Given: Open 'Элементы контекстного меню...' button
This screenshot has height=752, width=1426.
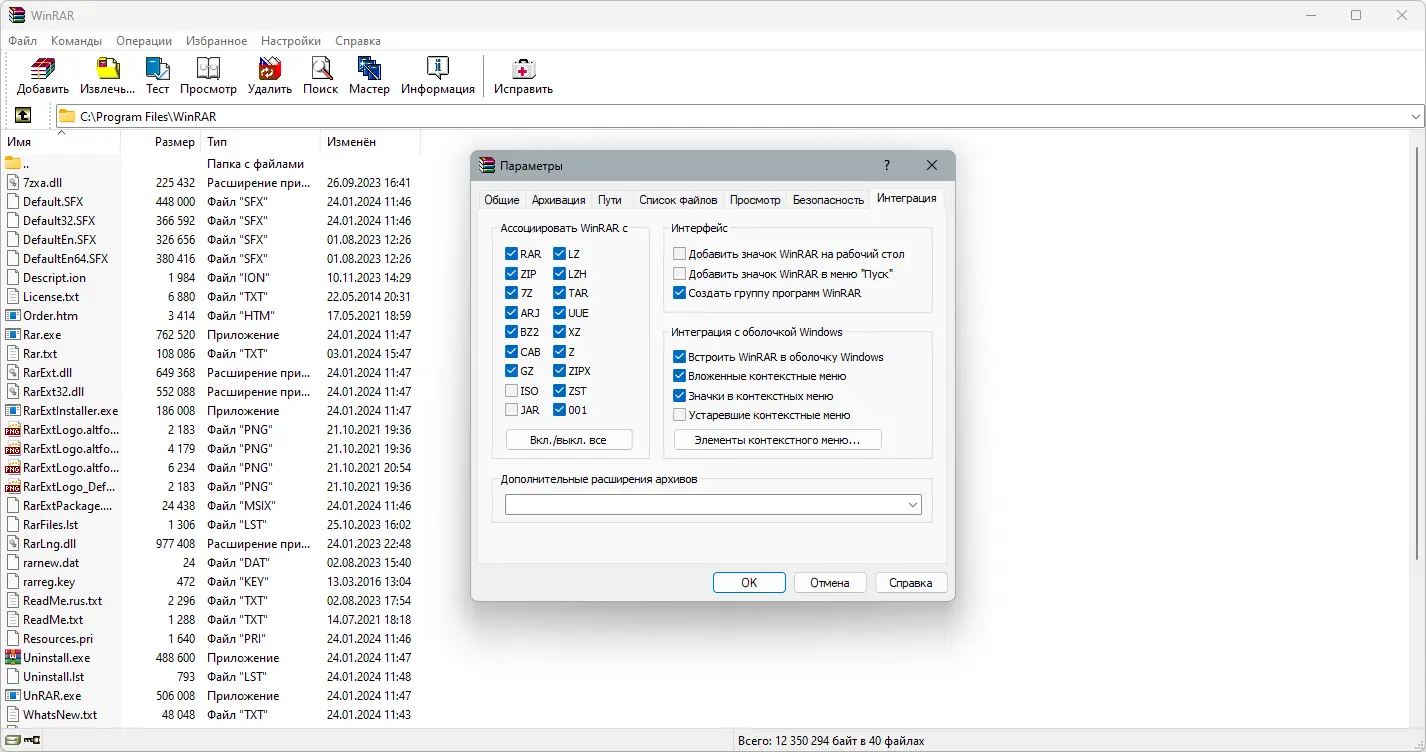Looking at the screenshot, I should click(x=778, y=440).
